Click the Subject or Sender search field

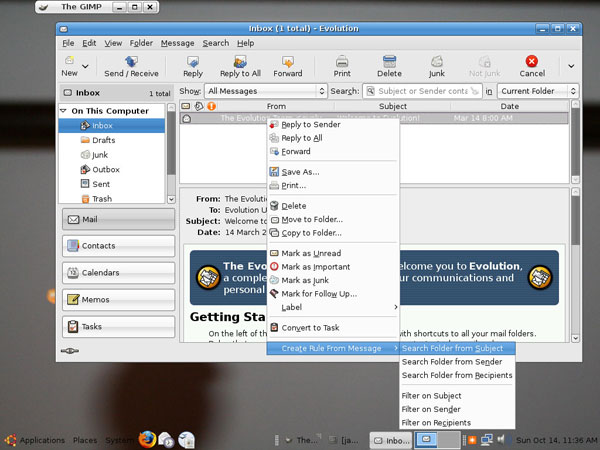[x=421, y=91]
